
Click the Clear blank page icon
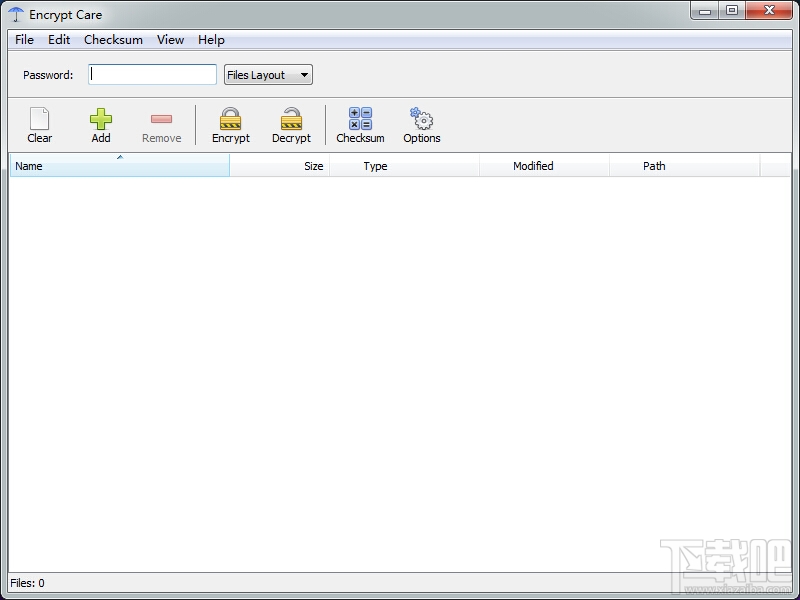(x=39, y=118)
